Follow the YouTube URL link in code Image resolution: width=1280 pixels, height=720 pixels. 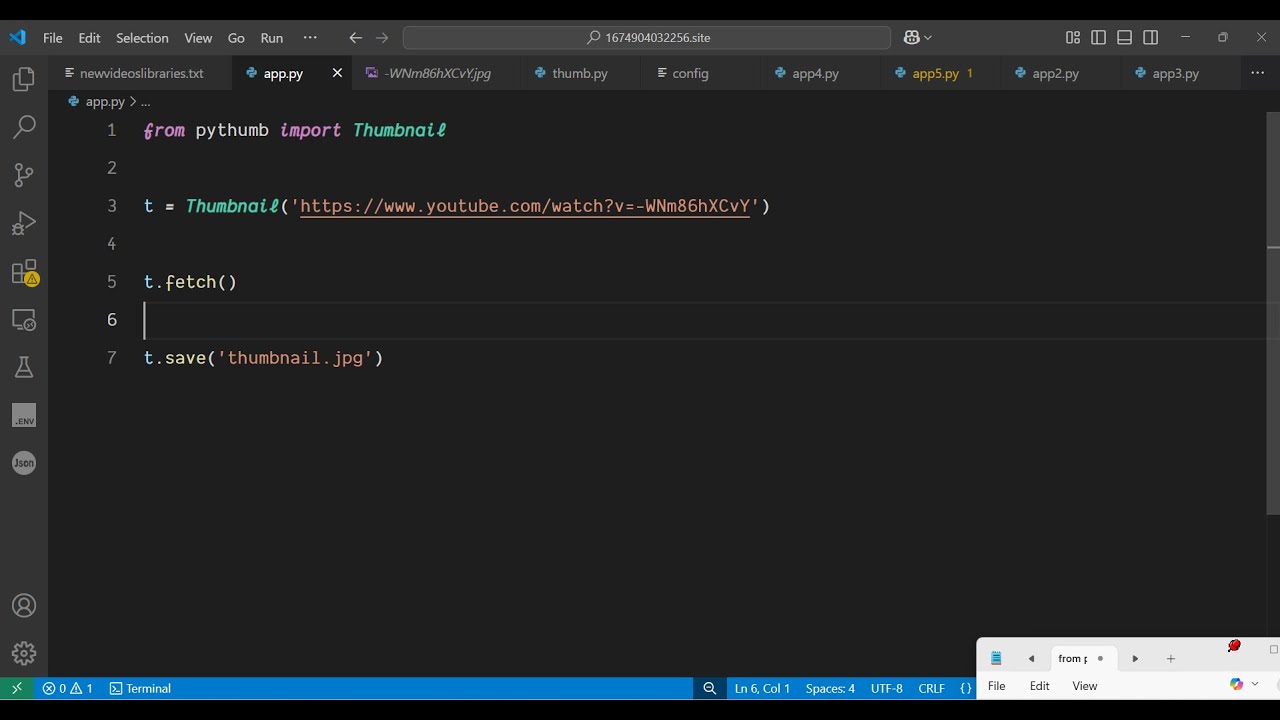click(524, 206)
